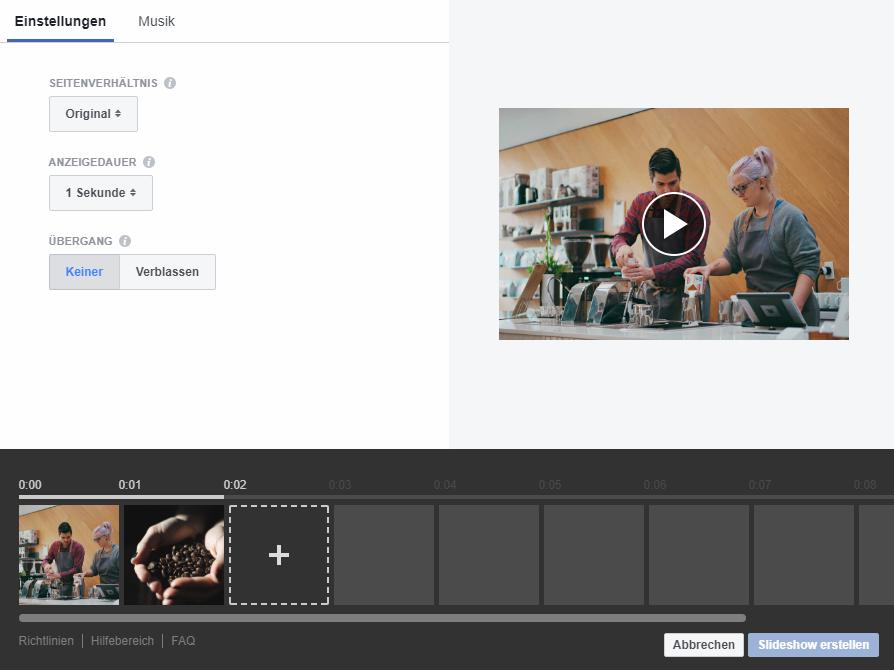894x670 pixels.
Task: Play the slideshow preview video
Action: pos(673,224)
